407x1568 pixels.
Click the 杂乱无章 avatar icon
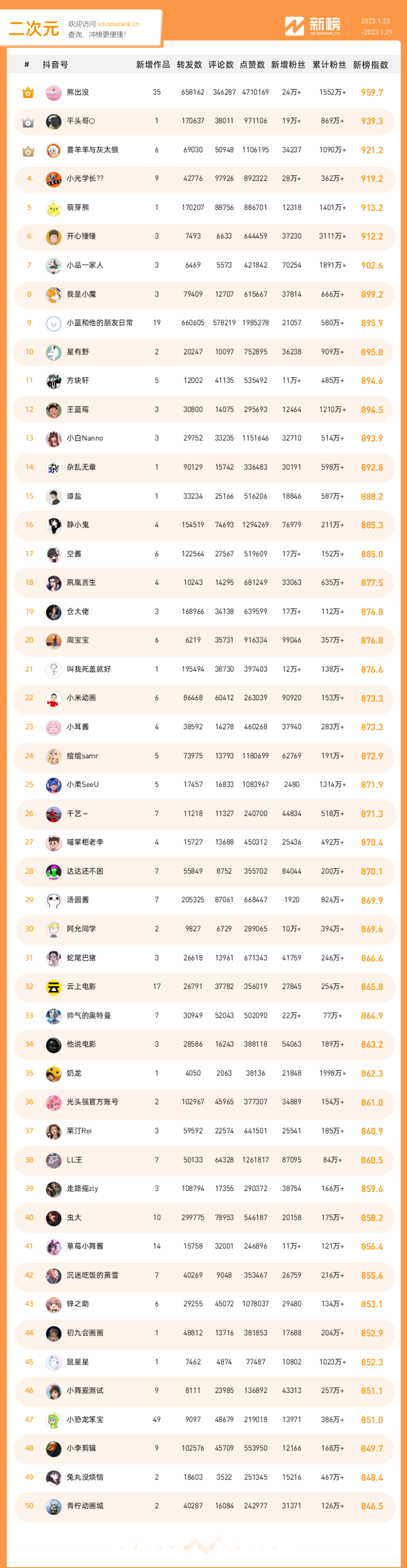click(54, 467)
